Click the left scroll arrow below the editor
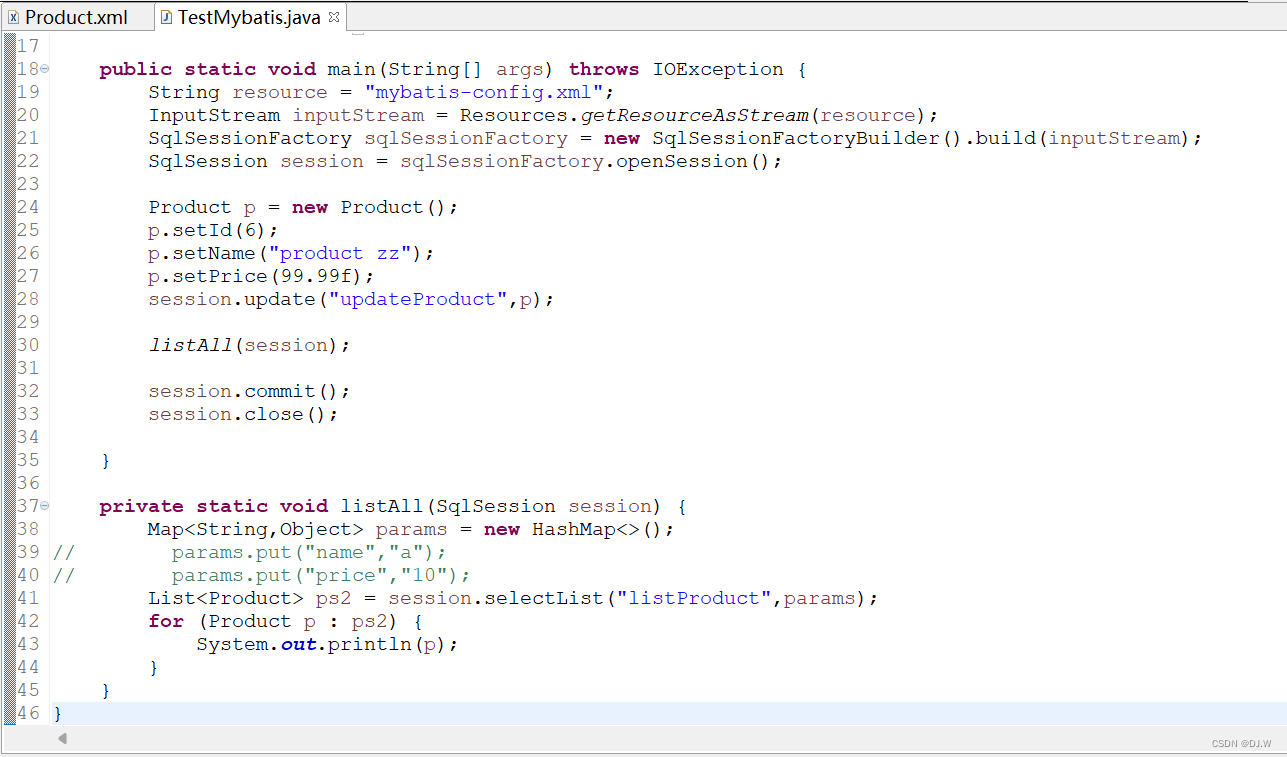The image size is (1287, 757). (x=62, y=738)
